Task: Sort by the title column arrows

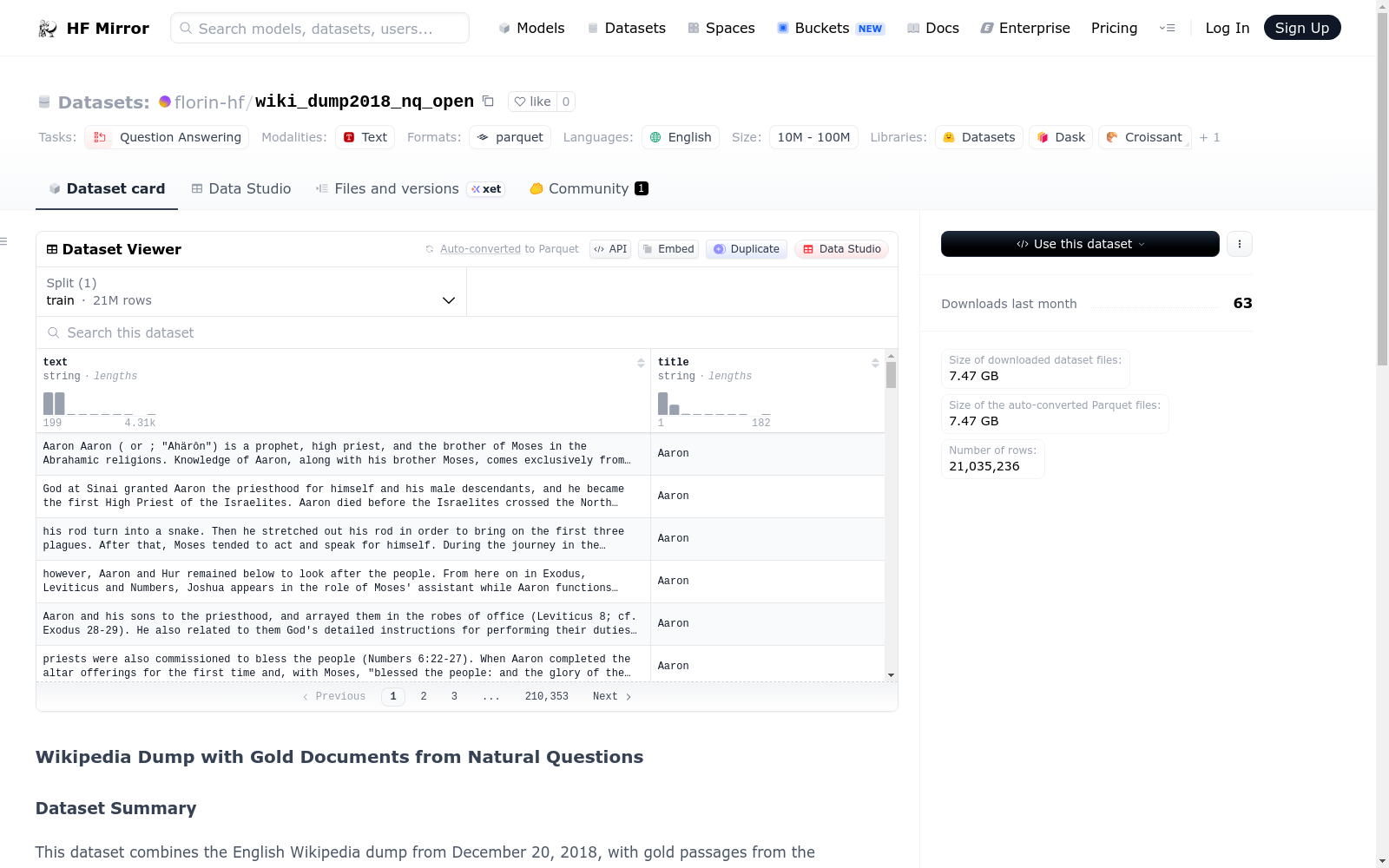Action: (x=875, y=363)
